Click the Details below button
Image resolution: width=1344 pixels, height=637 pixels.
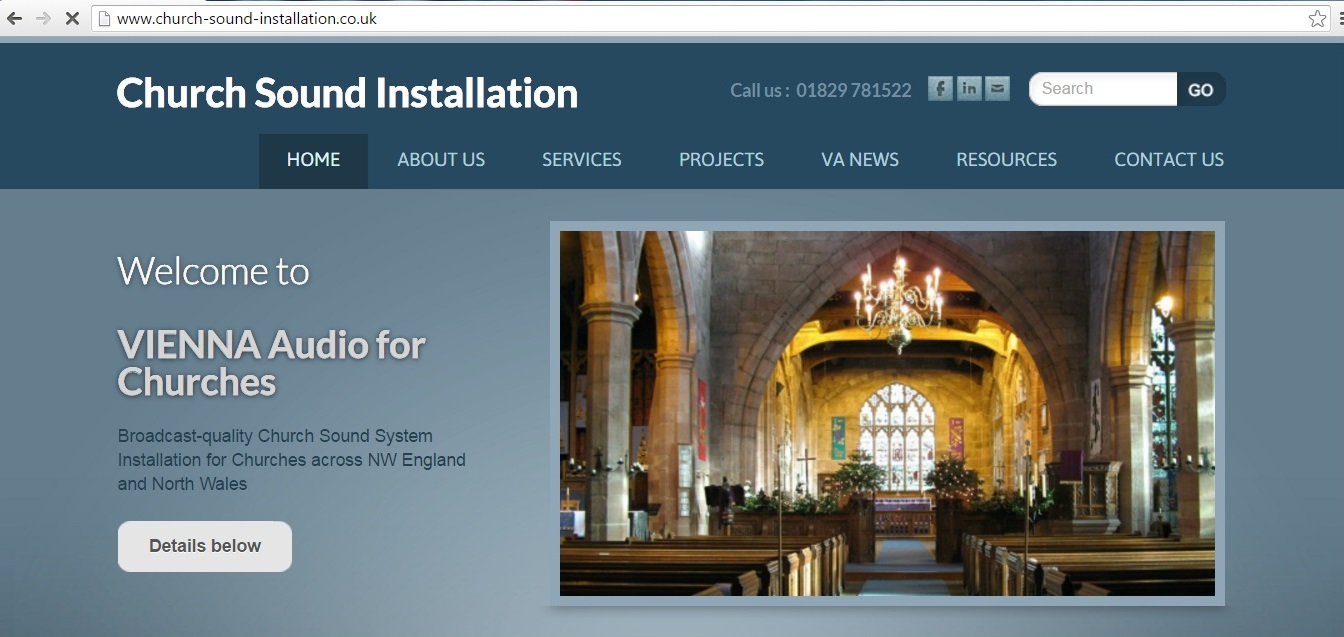tap(205, 546)
